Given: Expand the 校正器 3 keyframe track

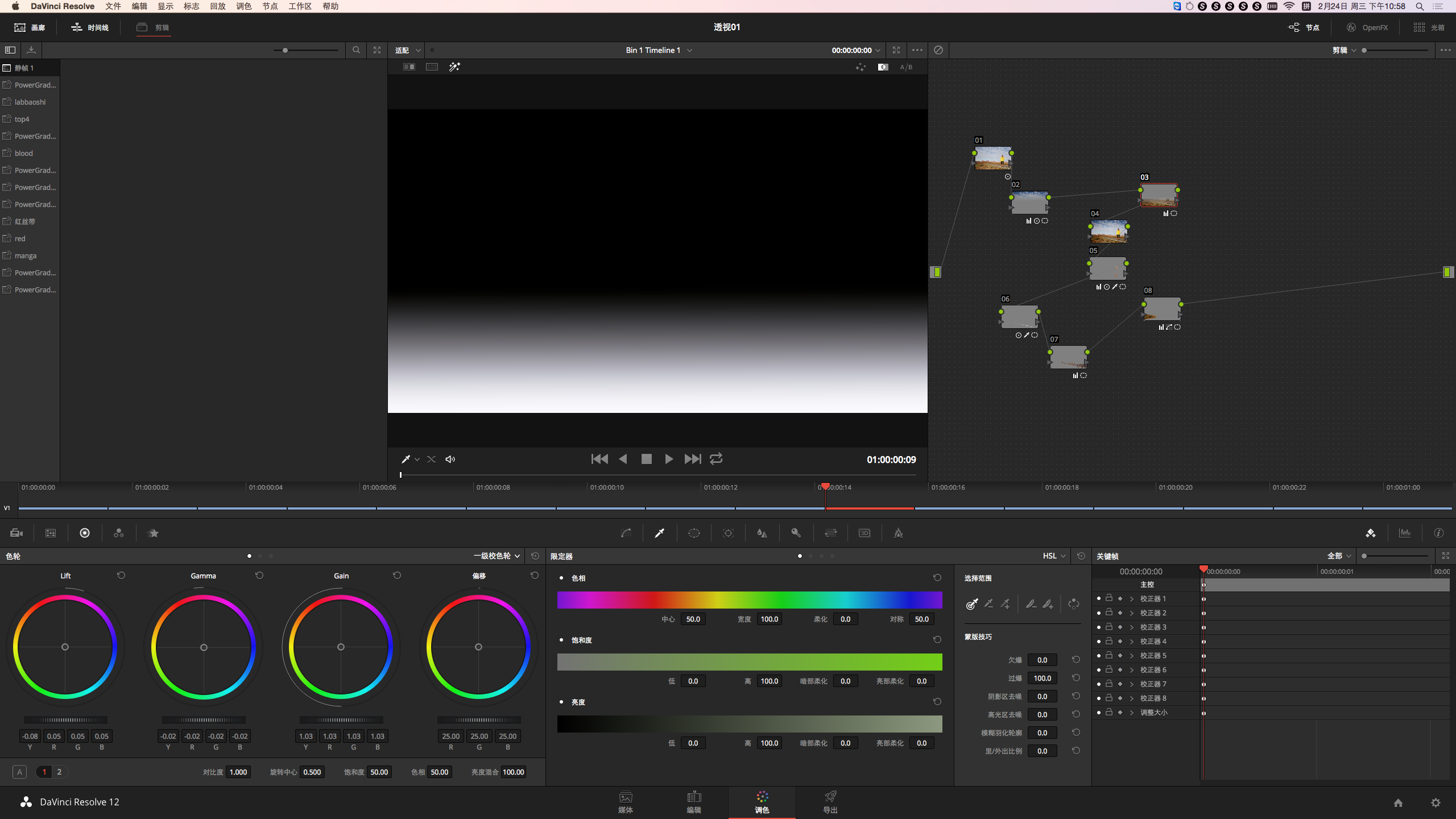Looking at the screenshot, I should coord(1132,627).
